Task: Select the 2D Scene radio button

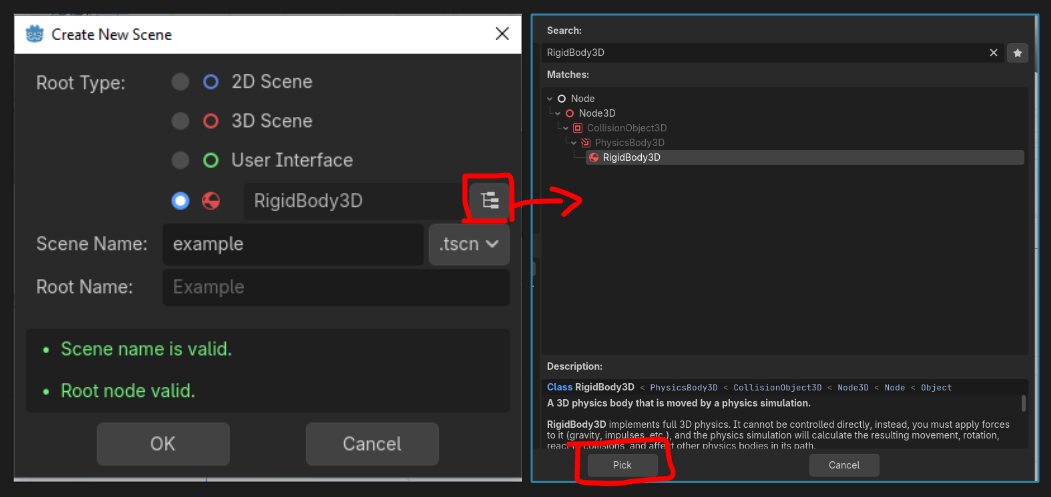Action: point(180,82)
